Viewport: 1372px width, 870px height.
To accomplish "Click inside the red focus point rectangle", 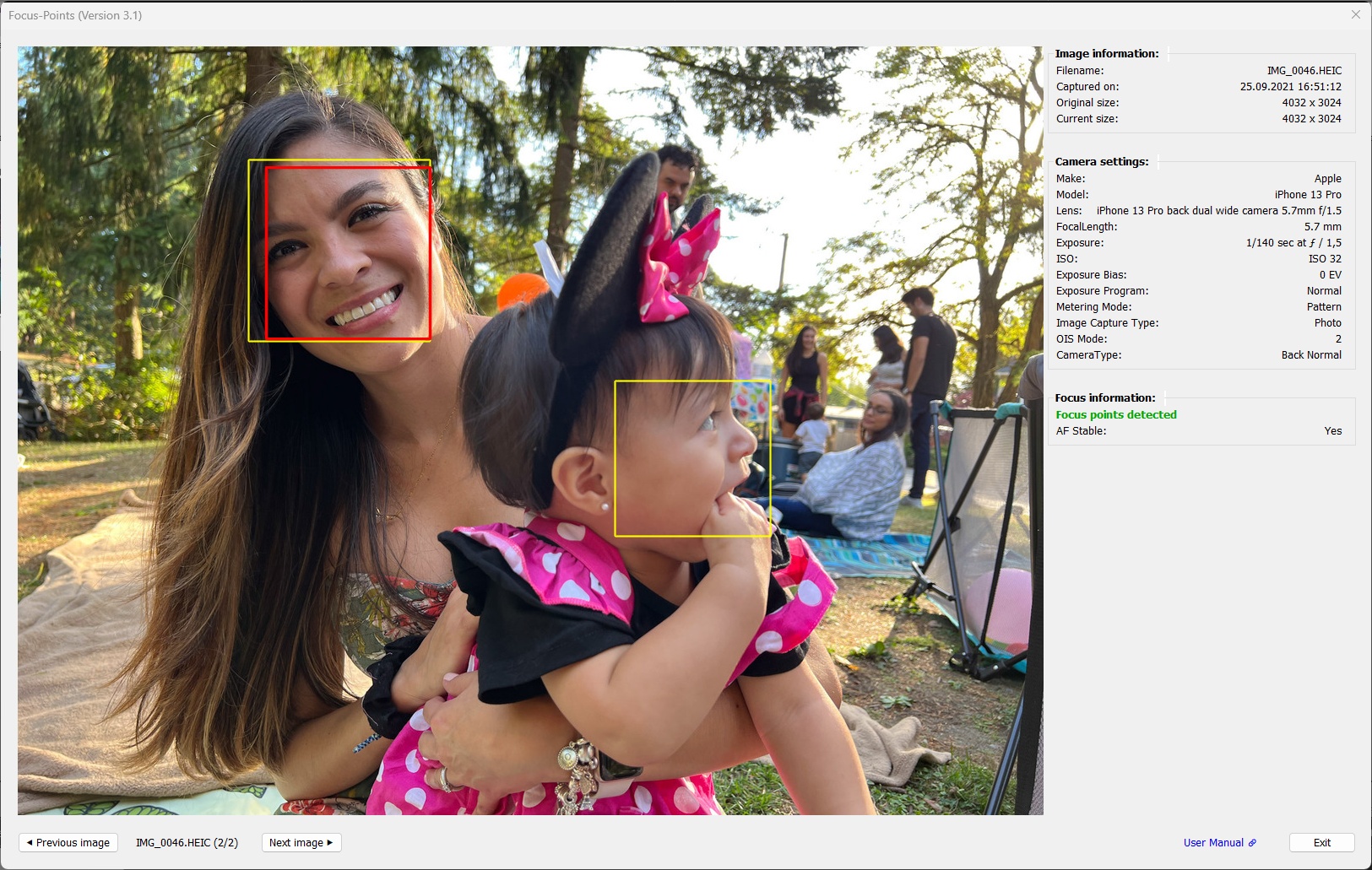I will [348, 253].
